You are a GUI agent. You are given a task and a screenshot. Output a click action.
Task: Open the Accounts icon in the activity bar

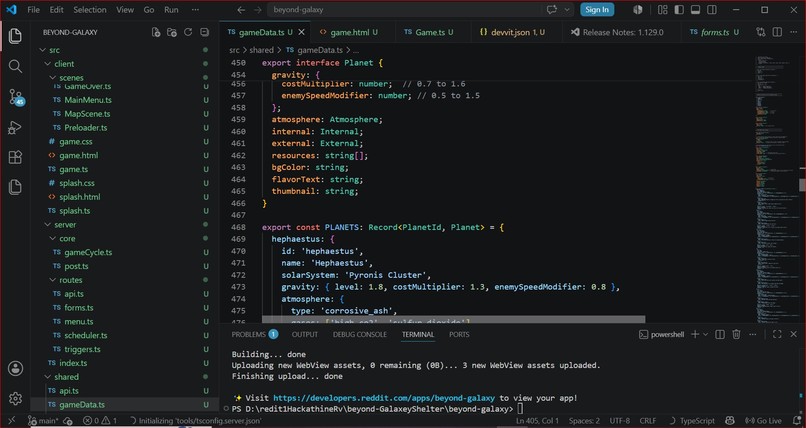tap(15, 368)
